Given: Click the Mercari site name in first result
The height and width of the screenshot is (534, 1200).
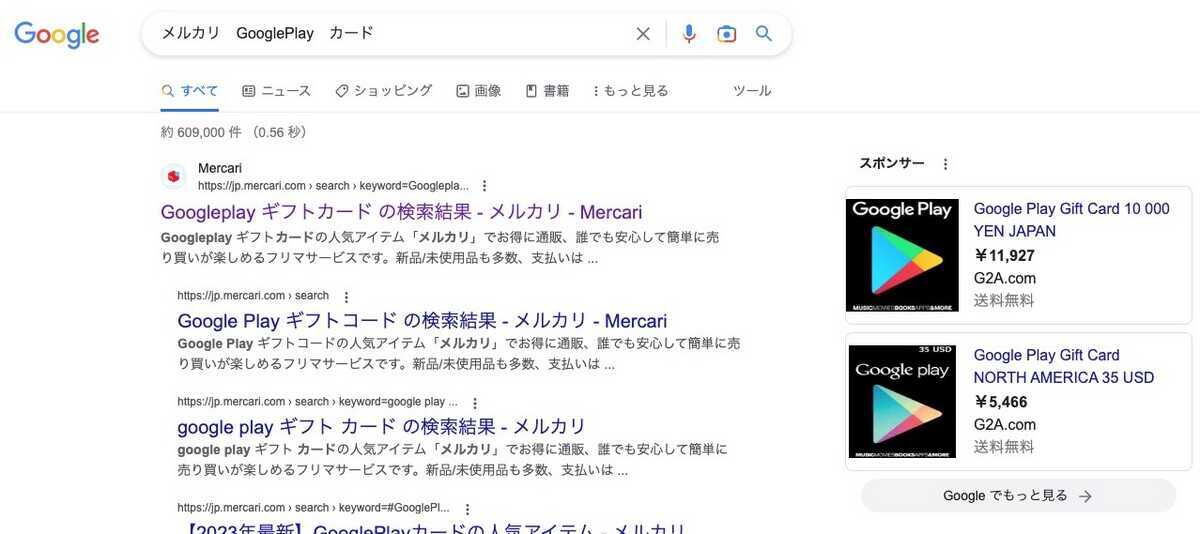Looking at the screenshot, I should 220,168.
